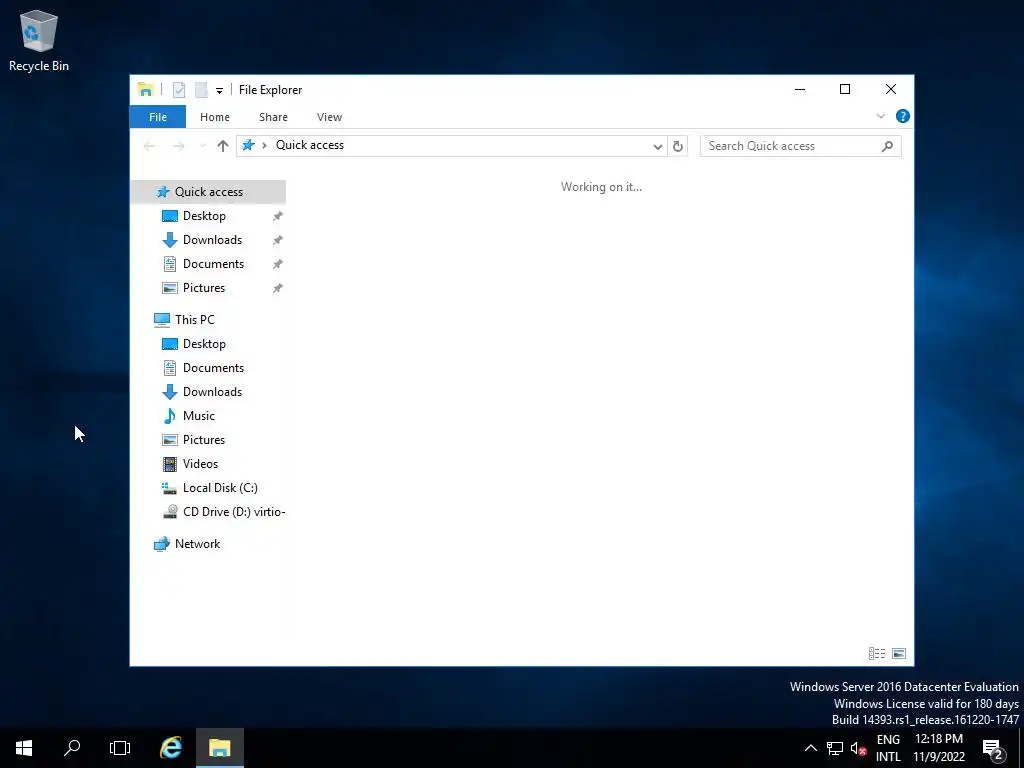Click the pin icon beside Downloads
The height and width of the screenshot is (768, 1024).
point(278,240)
